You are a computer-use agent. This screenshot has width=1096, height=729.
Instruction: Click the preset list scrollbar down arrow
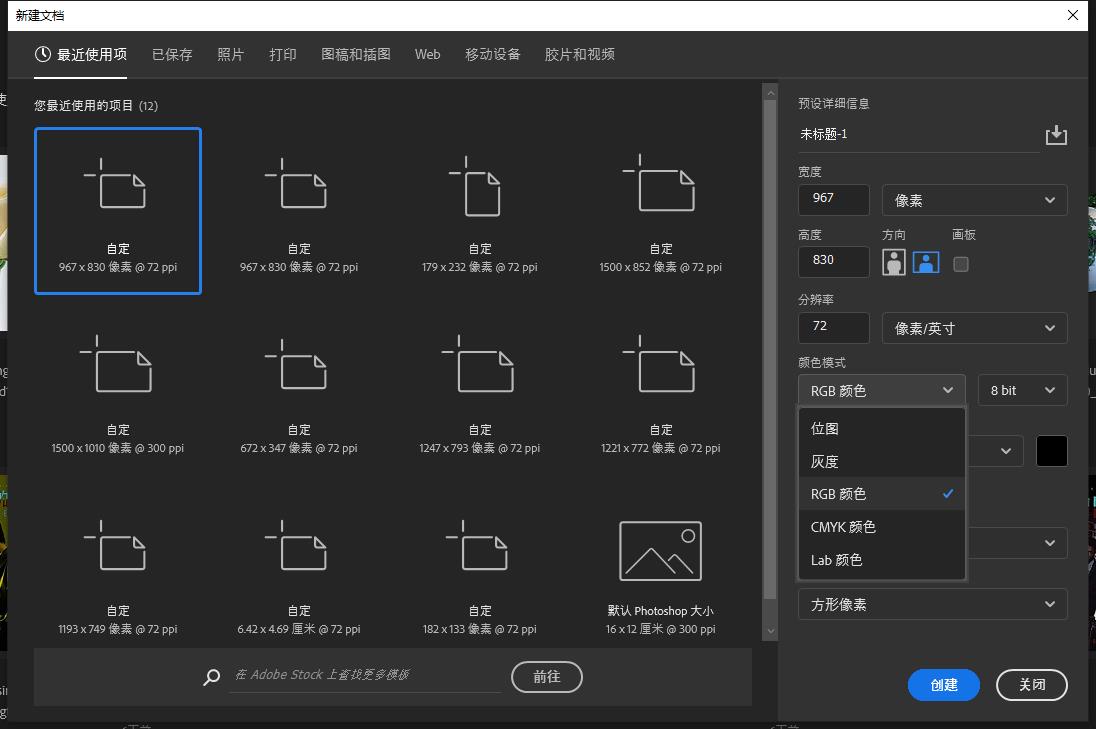click(x=770, y=631)
